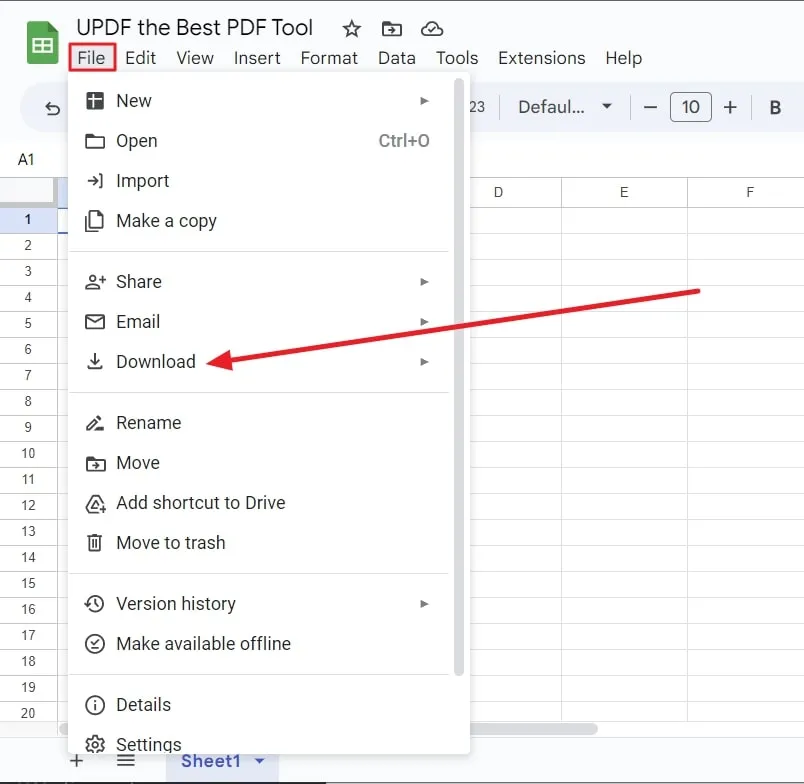804x784 pixels.
Task: Expand the Email submenu arrow
Action: (424, 322)
